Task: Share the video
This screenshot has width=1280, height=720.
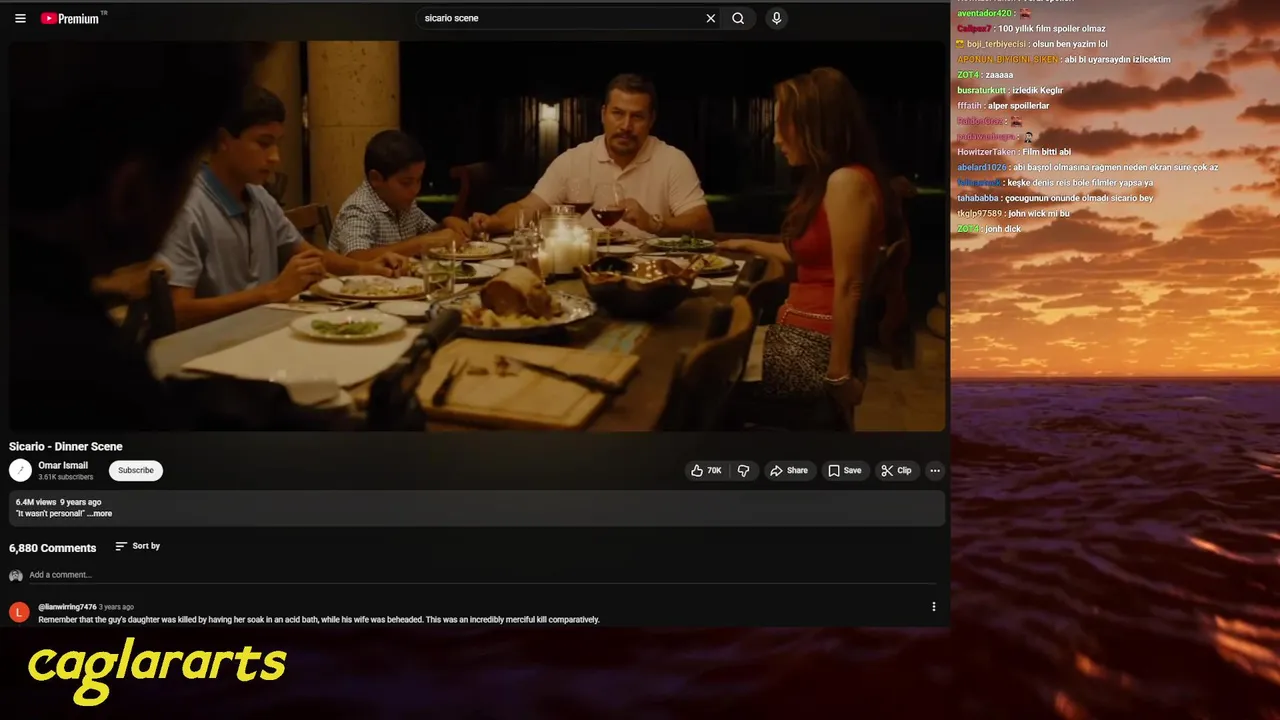Action: [x=788, y=470]
